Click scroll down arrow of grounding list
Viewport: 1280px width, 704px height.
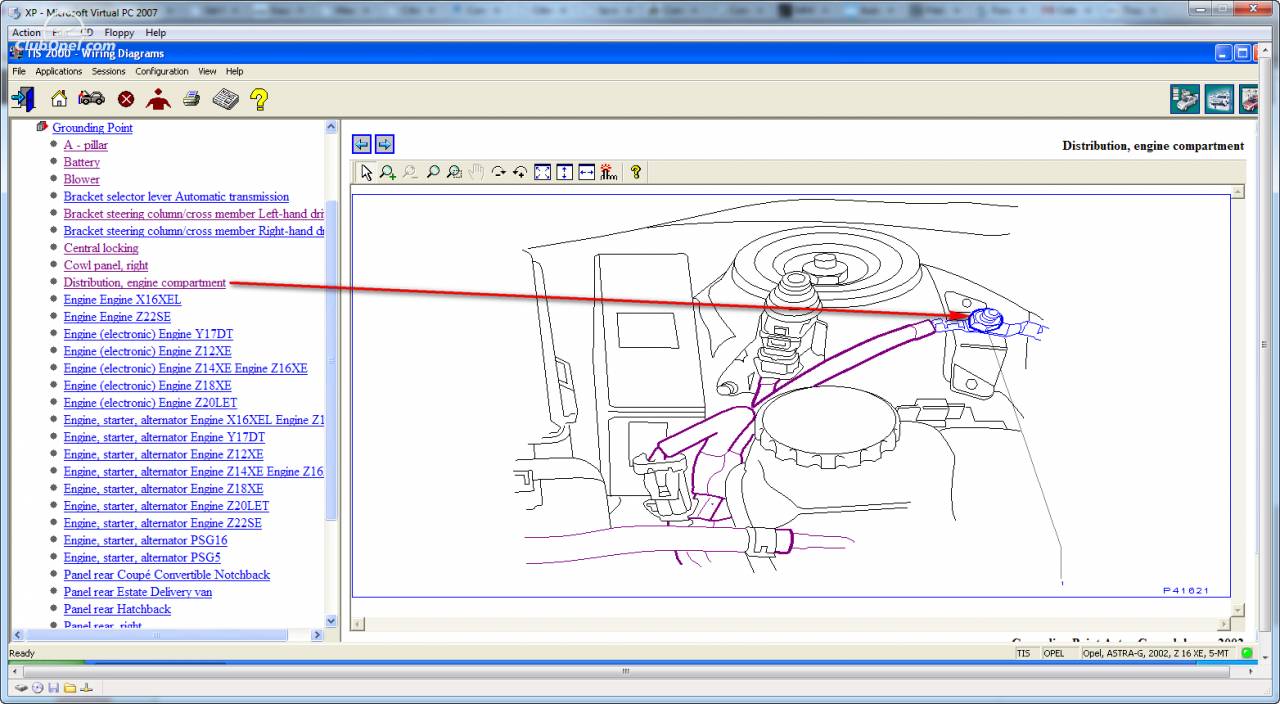(332, 621)
